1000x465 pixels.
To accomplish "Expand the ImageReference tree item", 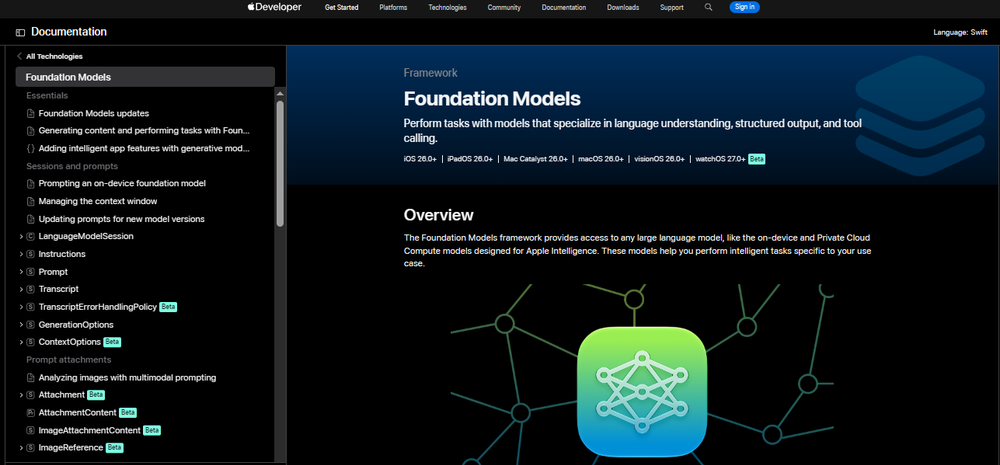I will coord(21,448).
